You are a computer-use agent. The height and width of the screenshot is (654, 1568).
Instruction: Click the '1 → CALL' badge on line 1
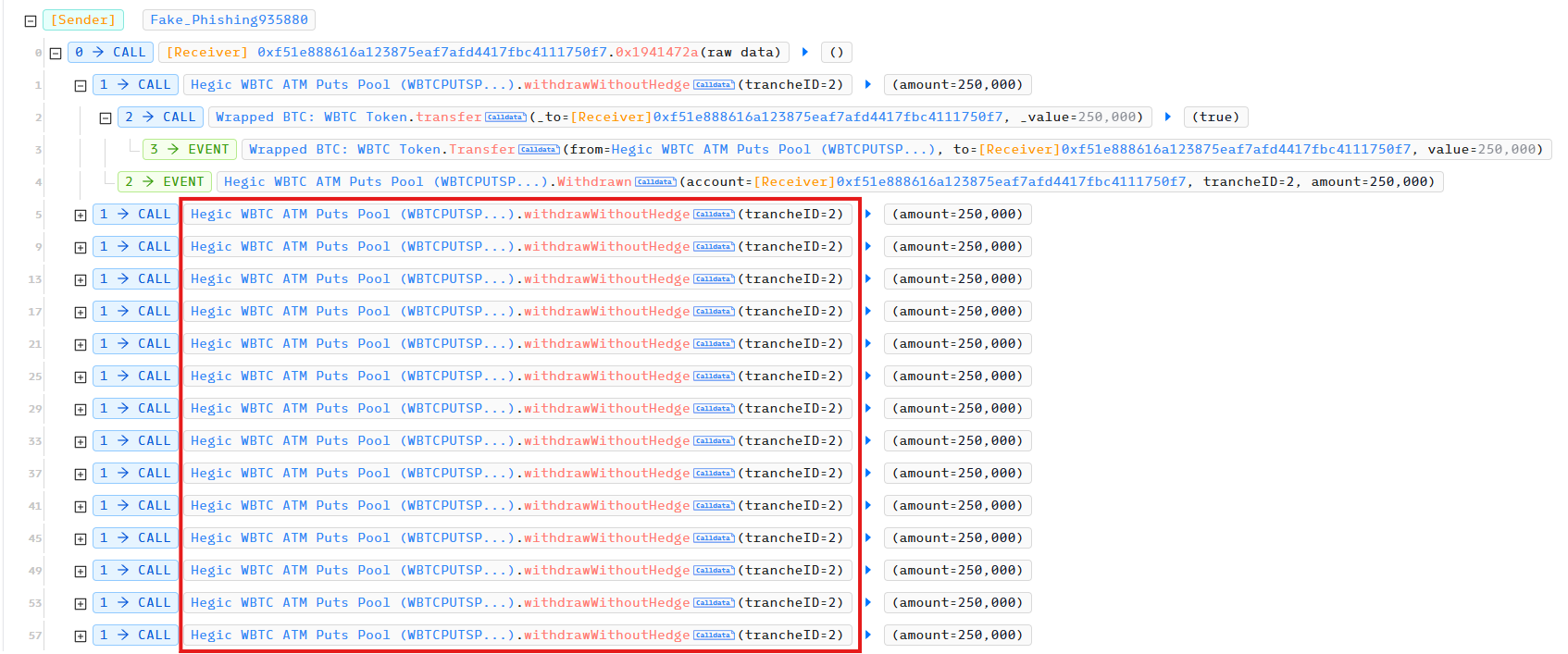(x=135, y=85)
